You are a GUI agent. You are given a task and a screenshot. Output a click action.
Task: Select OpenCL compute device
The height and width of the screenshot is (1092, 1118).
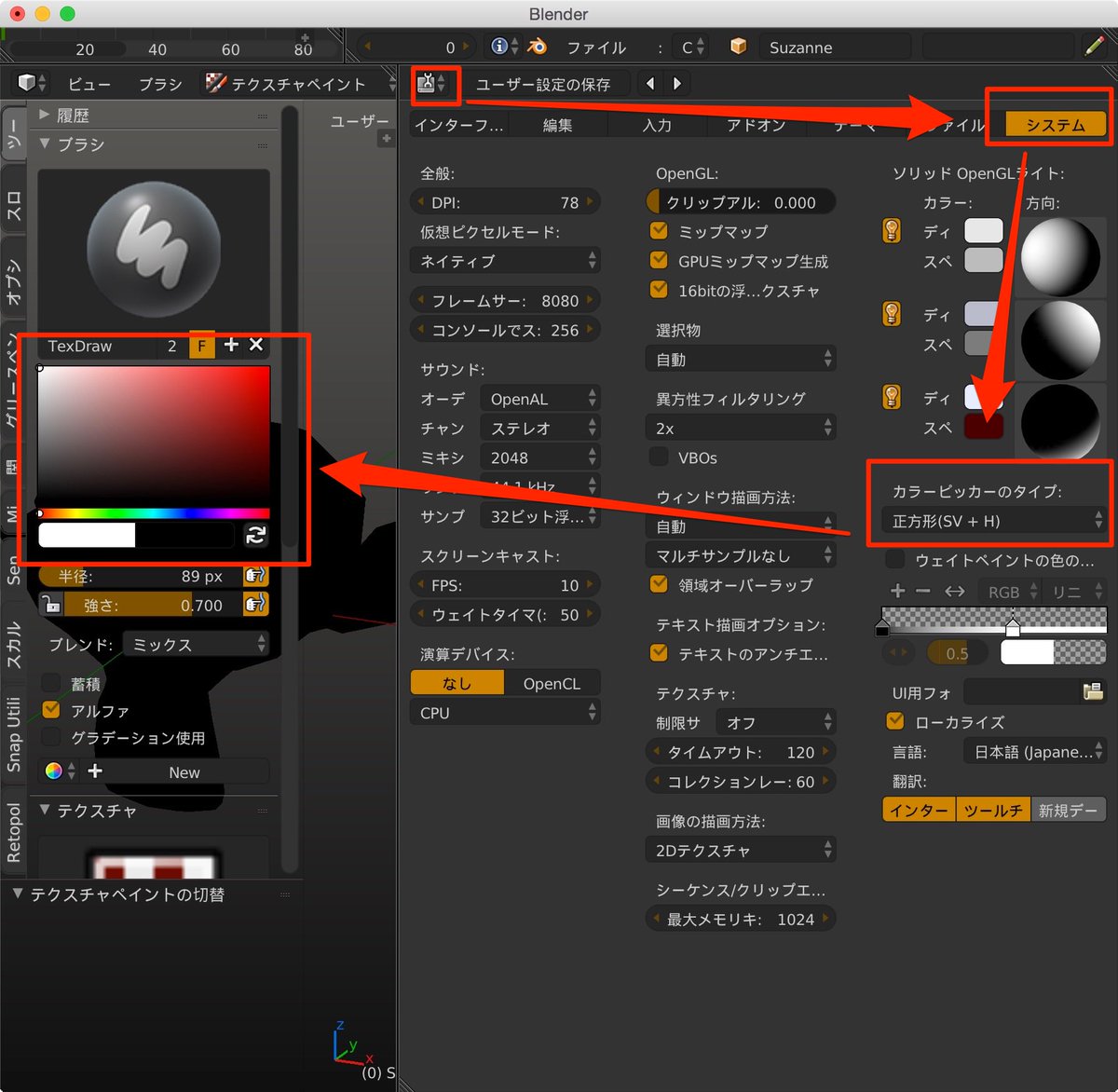click(552, 683)
